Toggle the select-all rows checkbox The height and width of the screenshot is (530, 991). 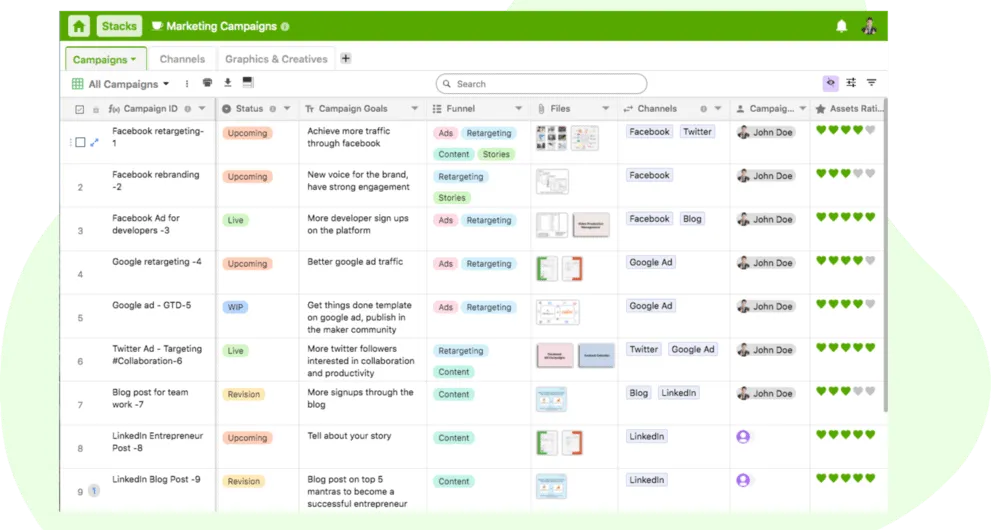79,109
